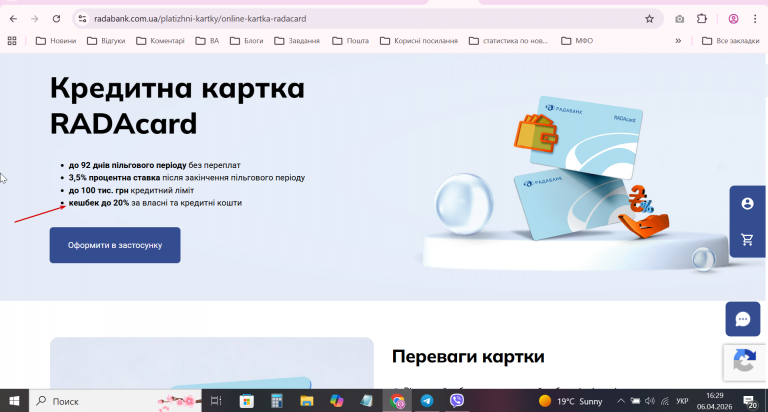Open the network Wi-Fi tray icon
The image size is (768, 412).
[x=665, y=401]
